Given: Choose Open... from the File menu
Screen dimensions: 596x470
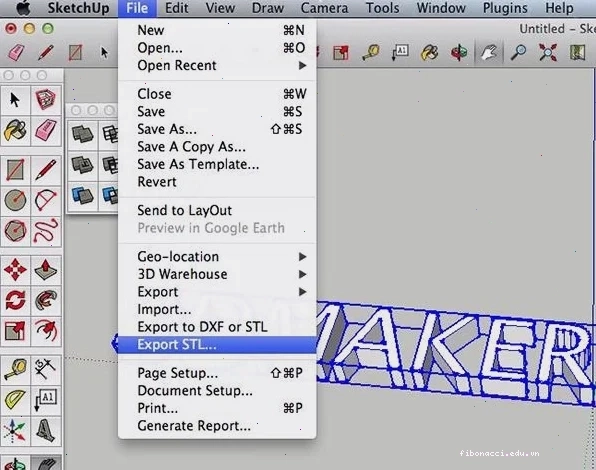Looking at the screenshot, I should coord(217,47).
